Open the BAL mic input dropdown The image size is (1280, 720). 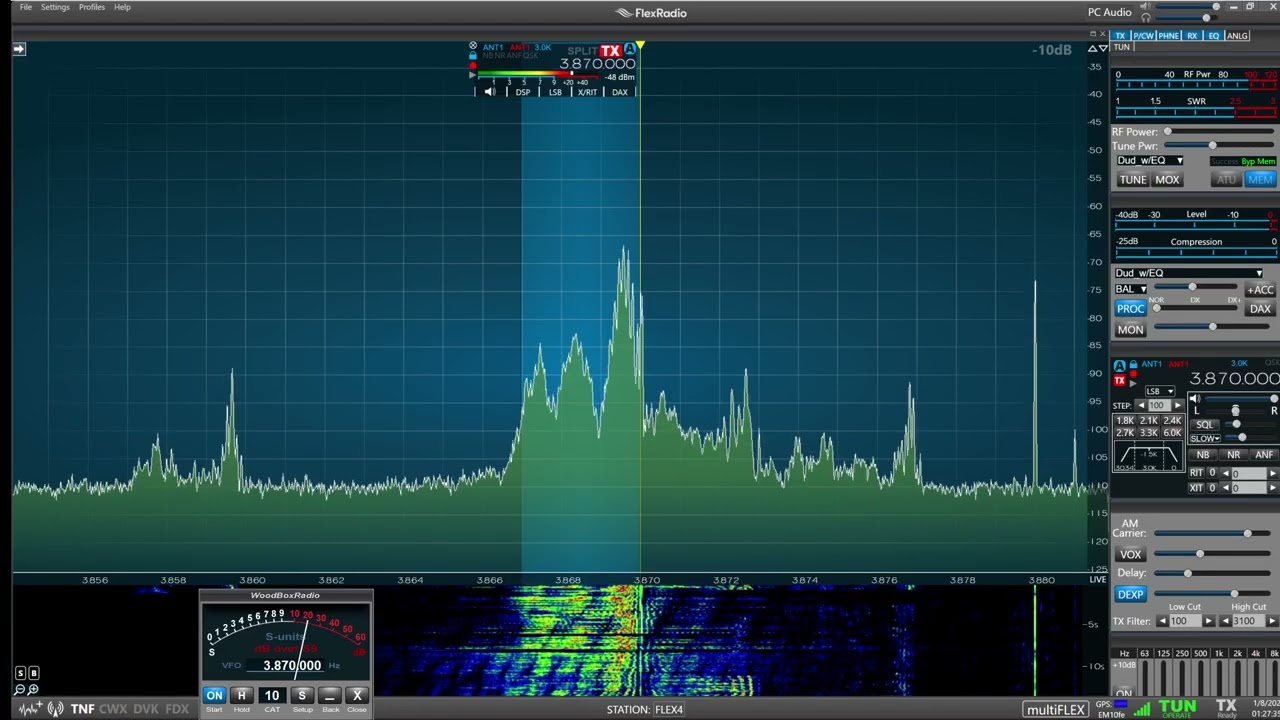click(1130, 290)
